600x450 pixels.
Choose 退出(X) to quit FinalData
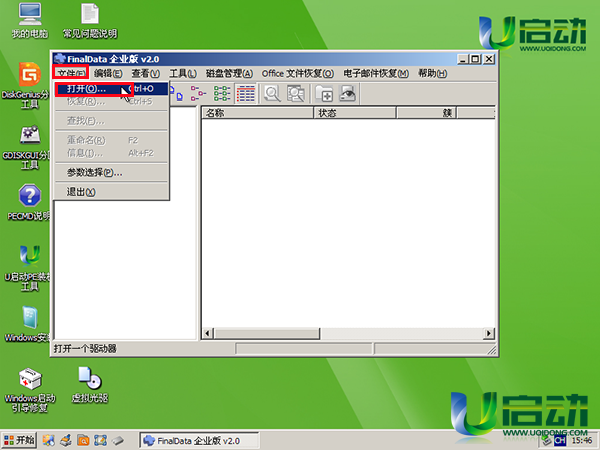point(112,192)
